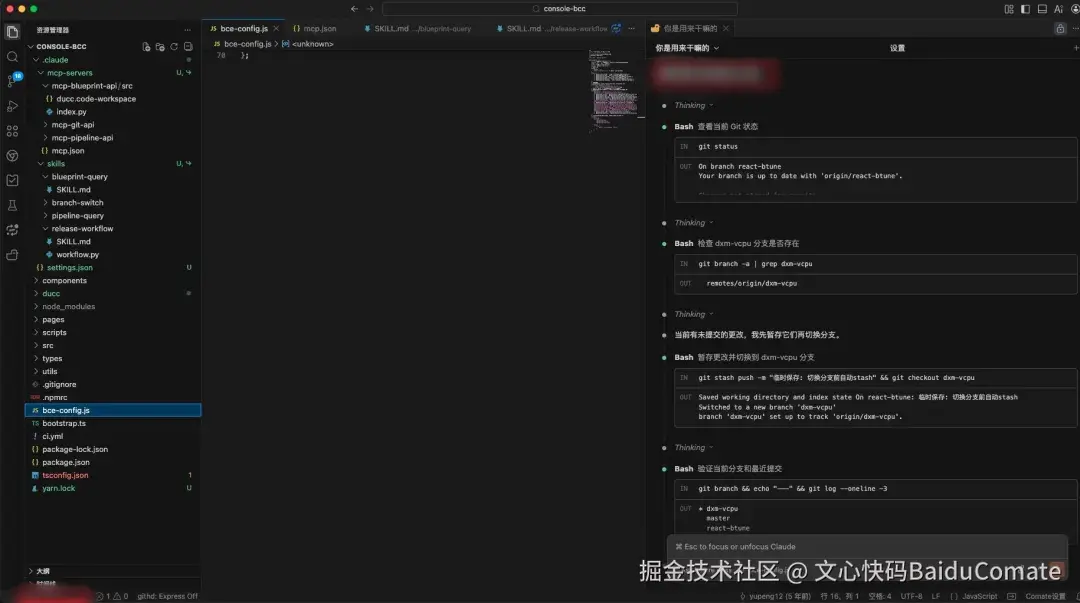1080x603 pixels.
Task: Open bootstrap.ts in explorer
Action: pyautogui.click(x=64, y=424)
